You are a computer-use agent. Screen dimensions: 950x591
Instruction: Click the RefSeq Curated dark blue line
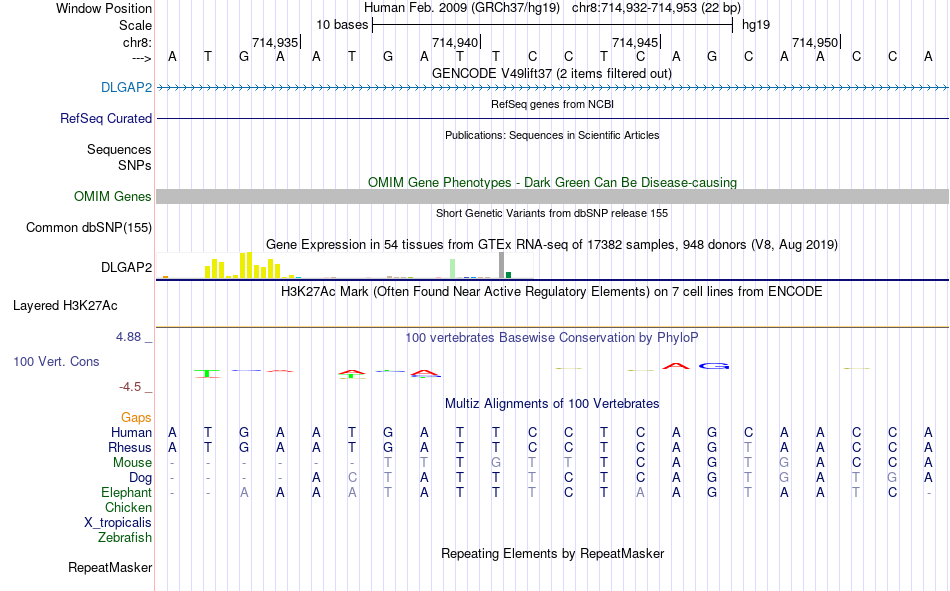[553, 118]
